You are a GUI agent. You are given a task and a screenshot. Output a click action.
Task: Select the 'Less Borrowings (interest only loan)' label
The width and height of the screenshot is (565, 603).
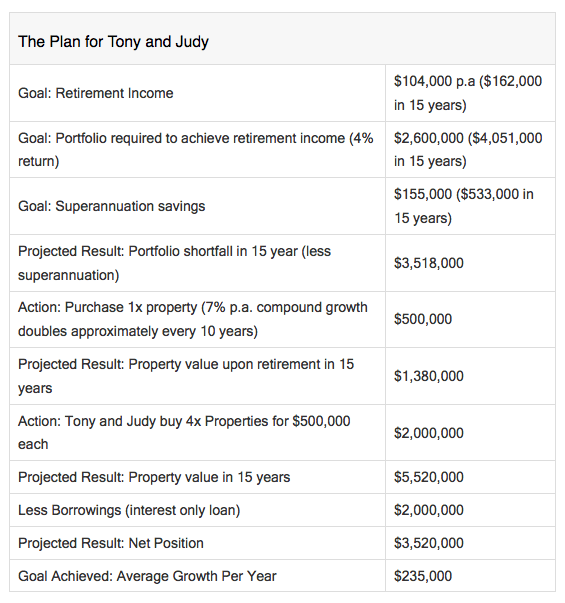(x=129, y=510)
